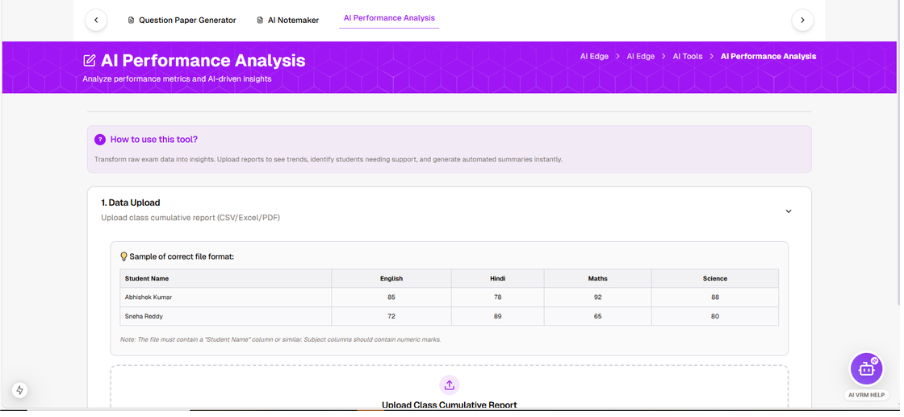The width and height of the screenshot is (904, 417).
Task: Click the English column header
Action: pos(391,279)
